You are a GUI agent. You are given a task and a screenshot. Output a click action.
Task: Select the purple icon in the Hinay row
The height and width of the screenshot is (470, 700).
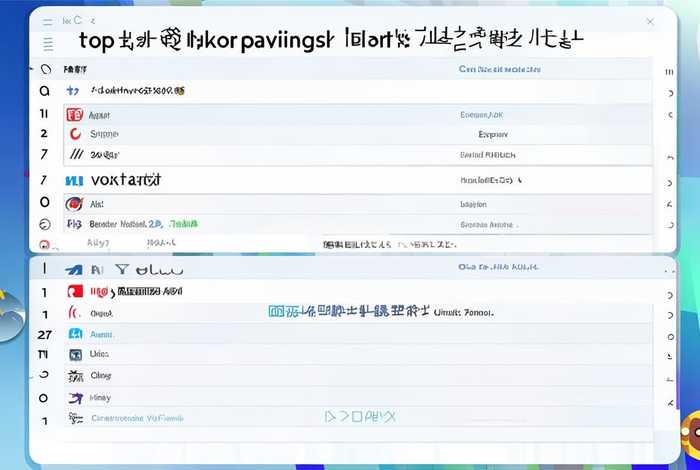point(74,398)
